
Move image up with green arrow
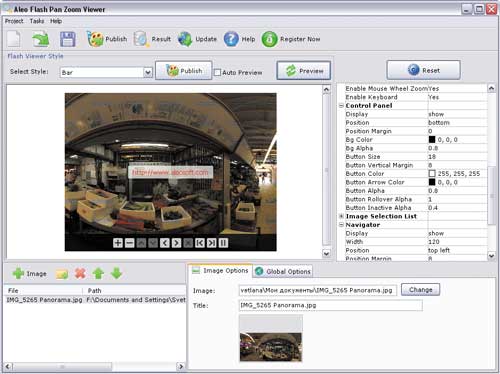pos(98,274)
